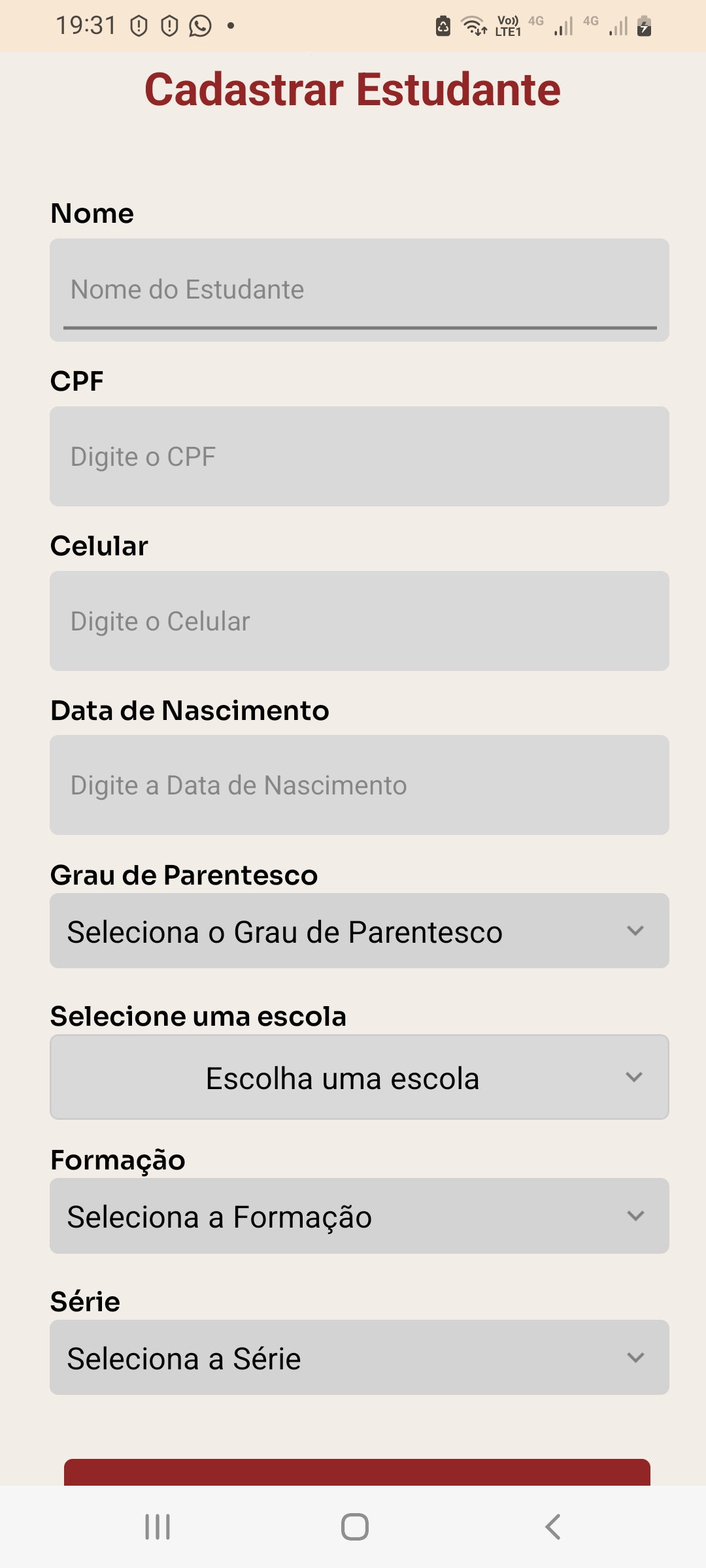Tap the battery status icon
The image size is (706, 1568).
pyautogui.click(x=644, y=26)
